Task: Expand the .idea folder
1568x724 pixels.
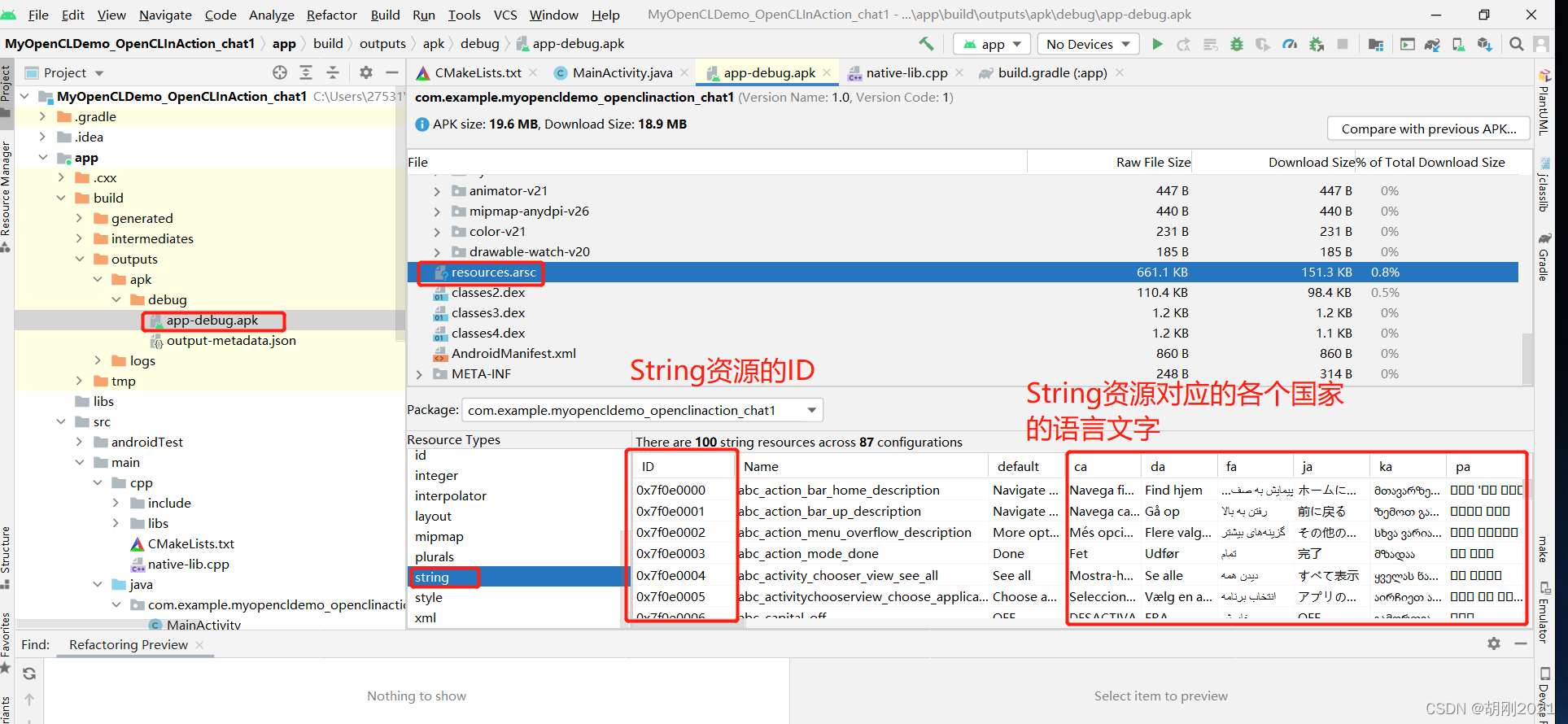Action: point(42,137)
